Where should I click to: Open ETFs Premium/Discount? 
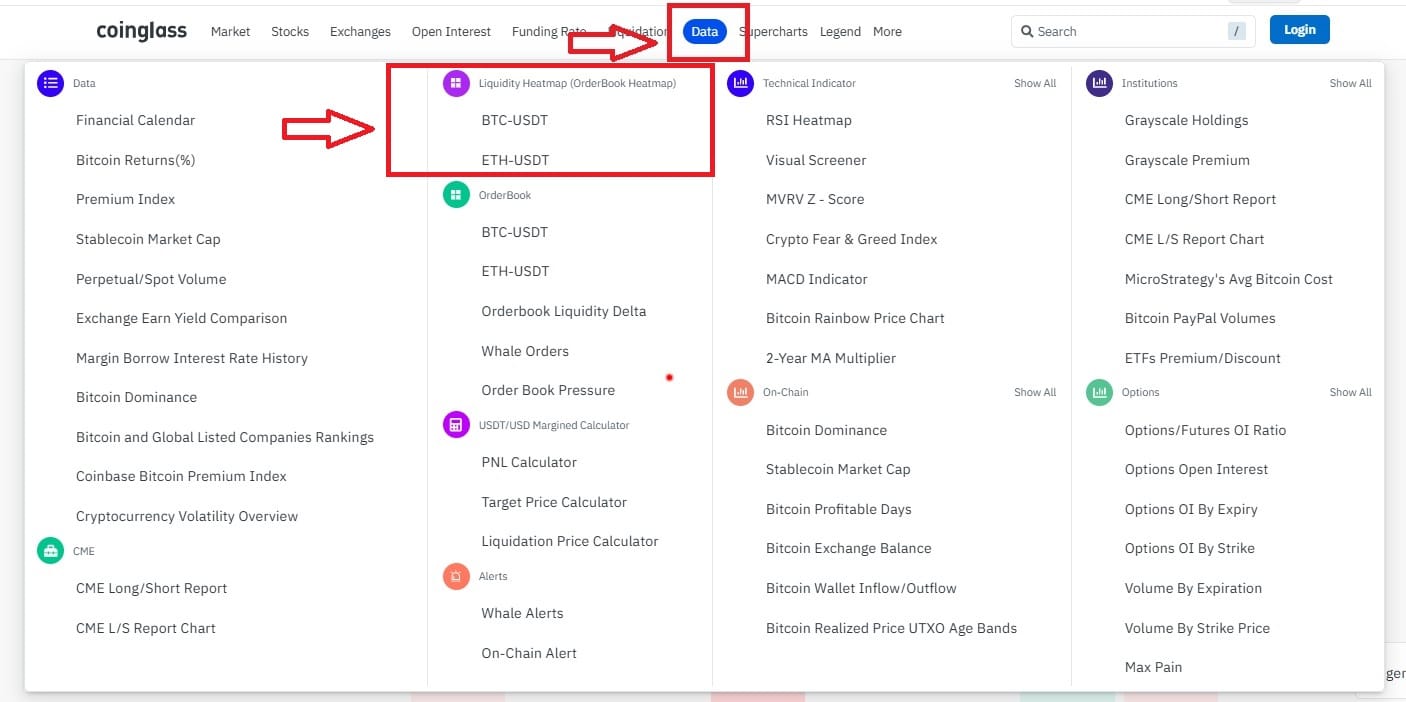(x=1203, y=358)
